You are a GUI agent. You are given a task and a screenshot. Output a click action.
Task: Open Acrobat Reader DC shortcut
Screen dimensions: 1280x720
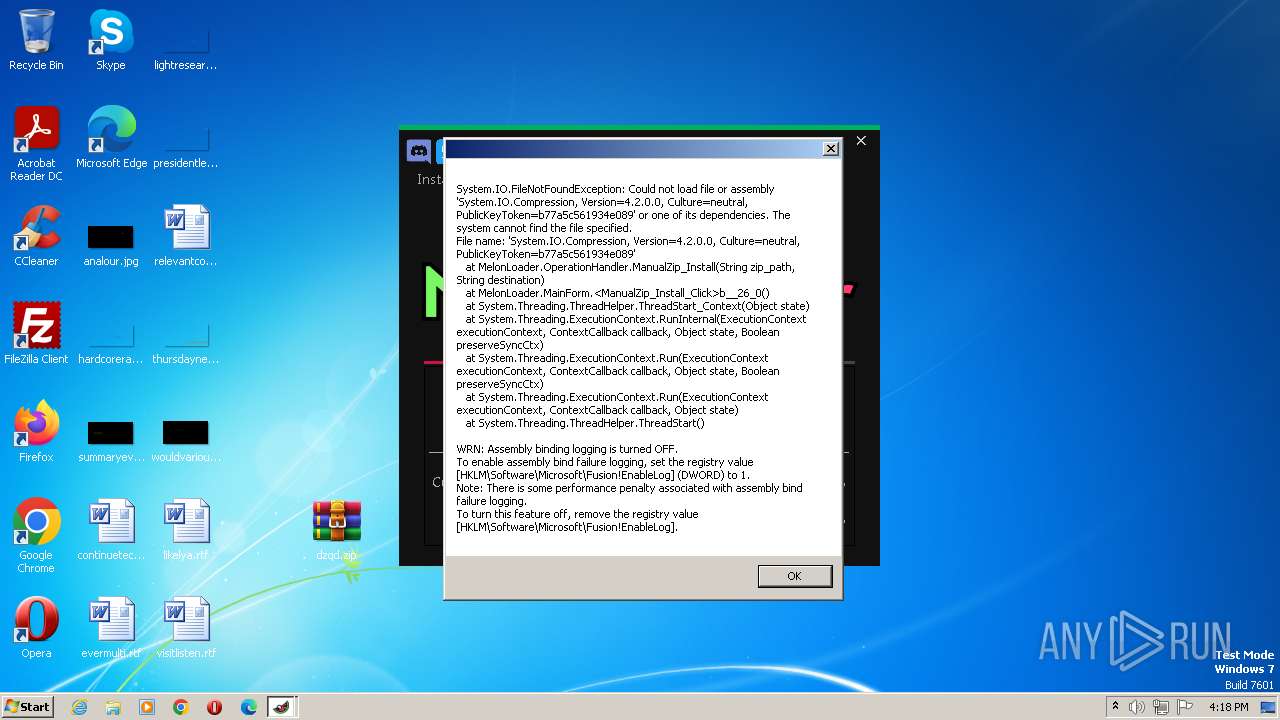coord(36,144)
